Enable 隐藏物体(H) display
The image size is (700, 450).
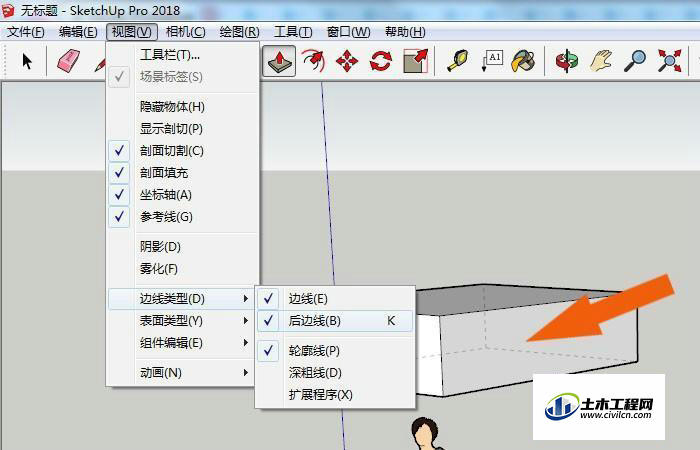tap(183, 107)
